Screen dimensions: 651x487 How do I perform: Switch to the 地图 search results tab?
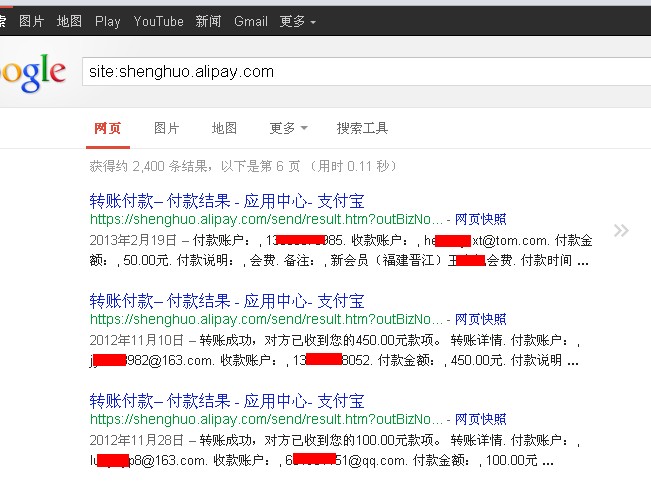(224, 129)
